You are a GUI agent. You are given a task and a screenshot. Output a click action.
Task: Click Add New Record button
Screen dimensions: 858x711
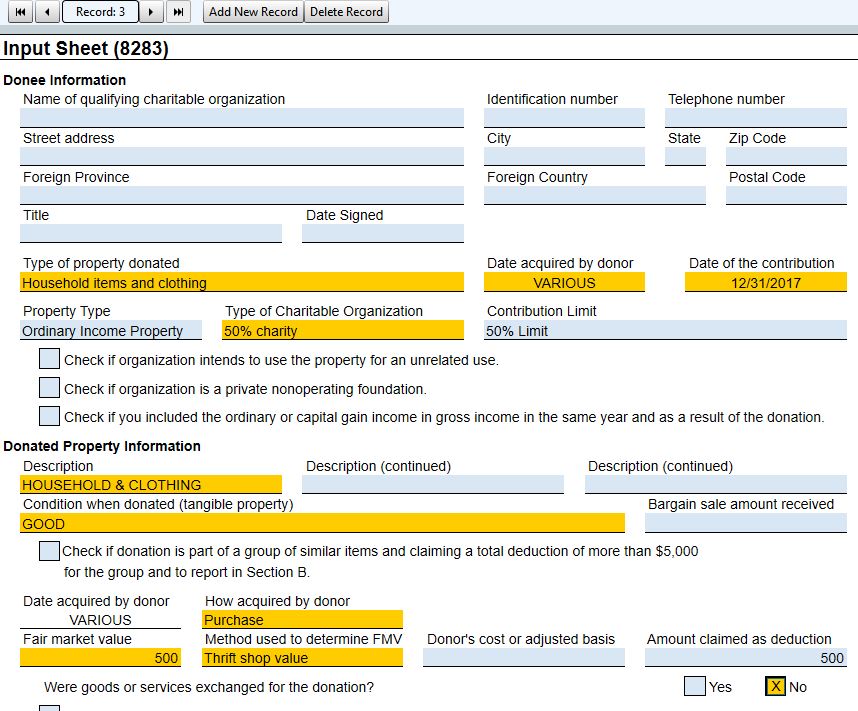[253, 11]
